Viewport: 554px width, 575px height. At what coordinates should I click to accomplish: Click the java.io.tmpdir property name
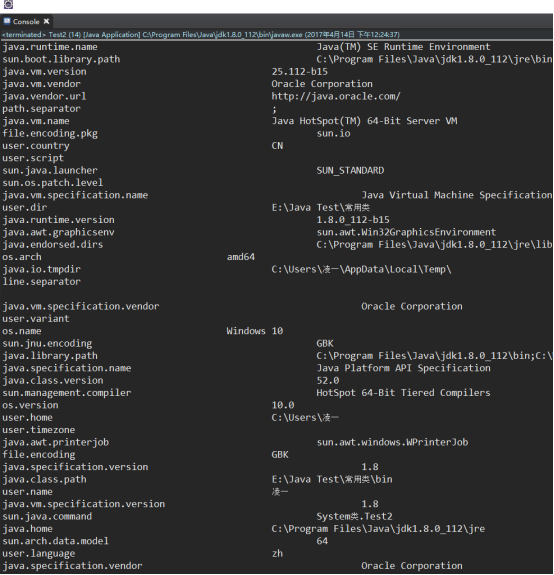tap(41, 270)
